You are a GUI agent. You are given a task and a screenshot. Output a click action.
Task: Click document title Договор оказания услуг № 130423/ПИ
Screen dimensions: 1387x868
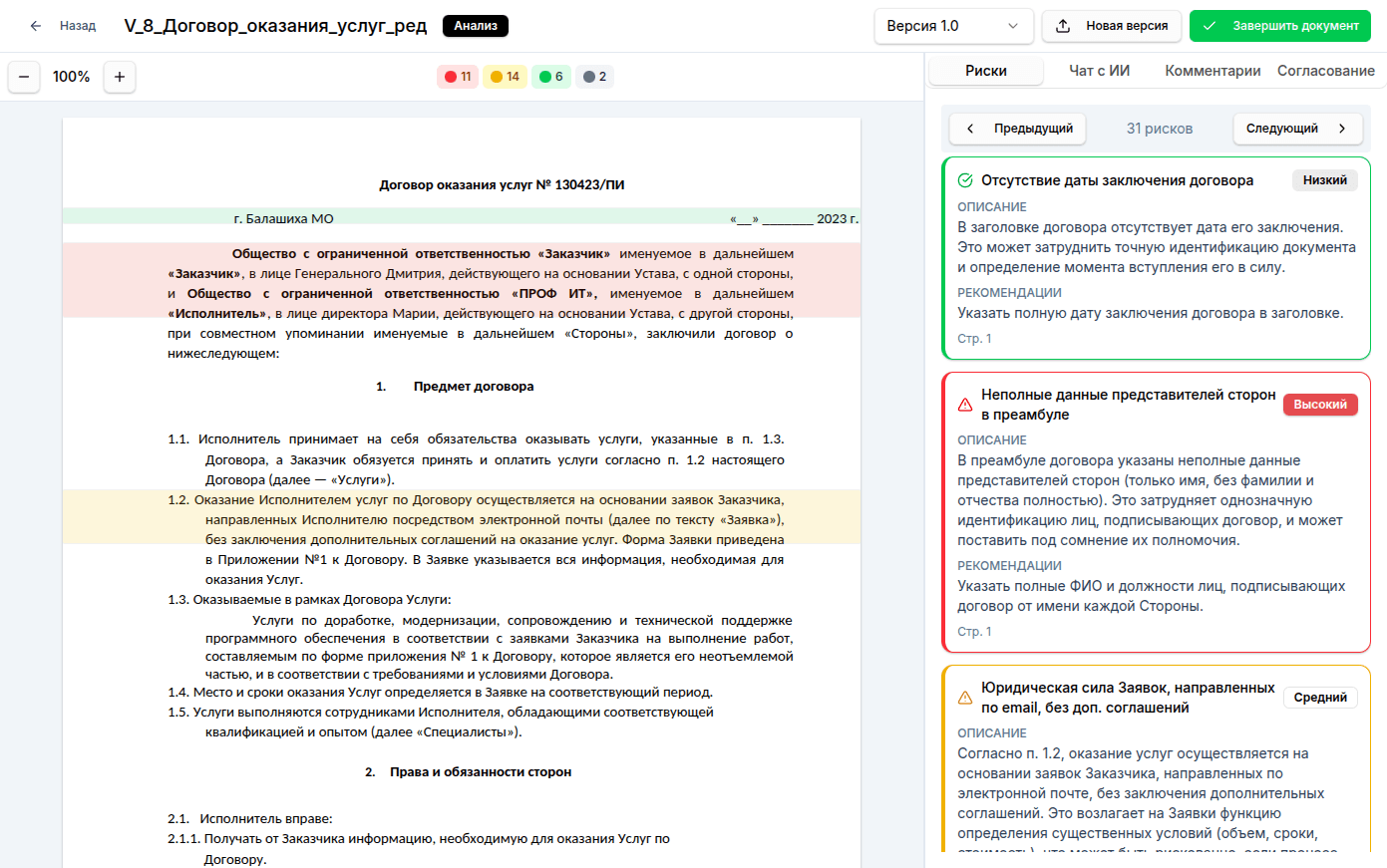pyautogui.click(x=502, y=185)
